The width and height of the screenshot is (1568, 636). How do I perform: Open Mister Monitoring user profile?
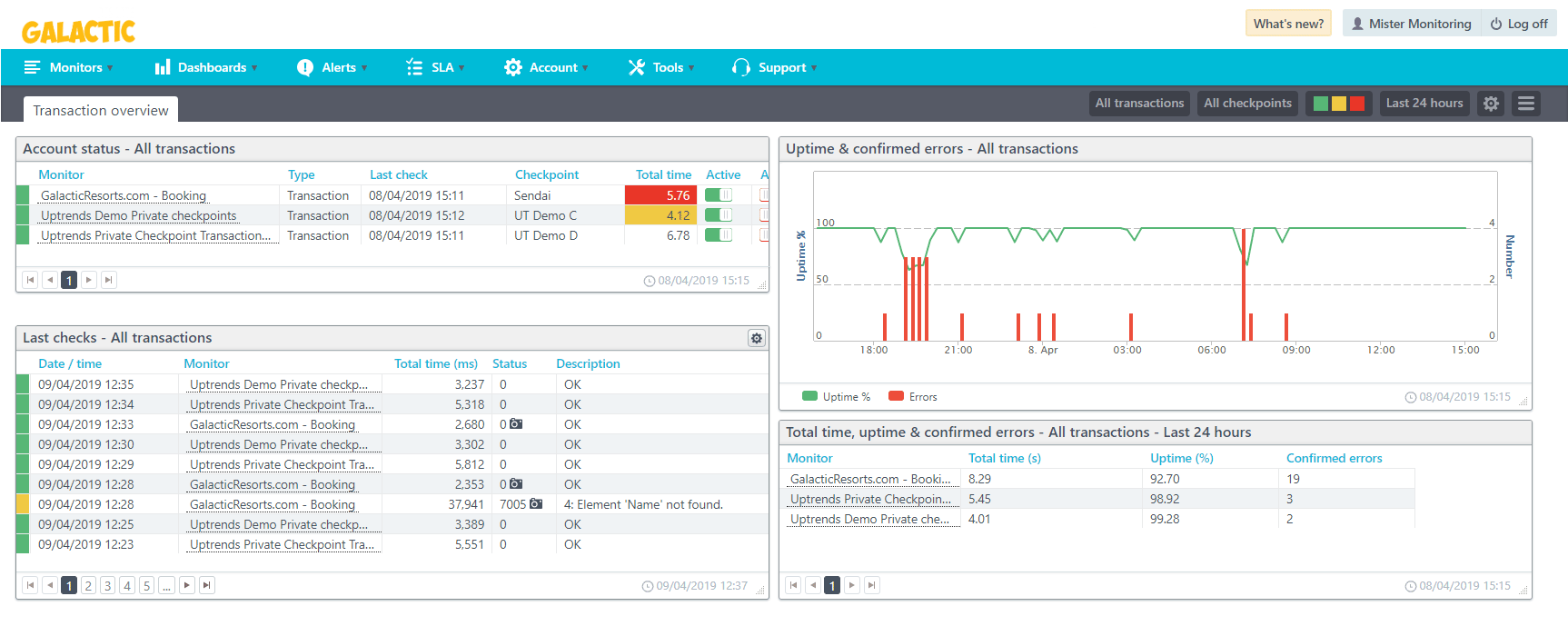pyautogui.click(x=1411, y=24)
